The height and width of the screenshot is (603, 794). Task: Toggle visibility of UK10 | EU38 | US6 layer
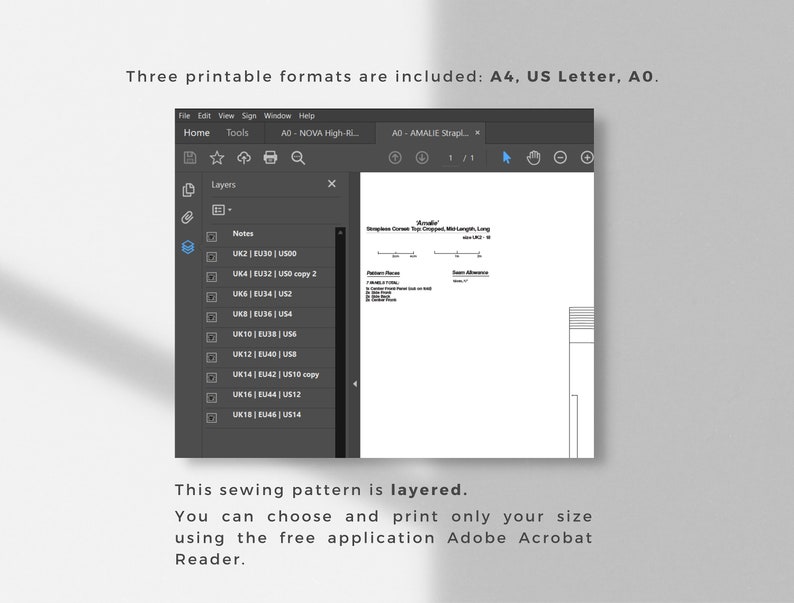[212, 337]
